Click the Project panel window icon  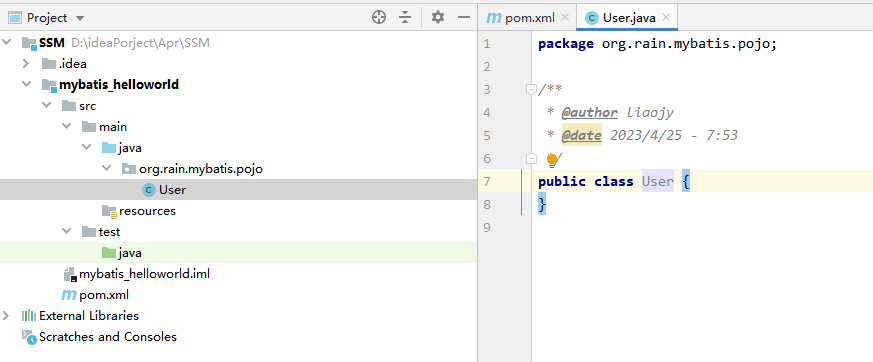pos(14,18)
